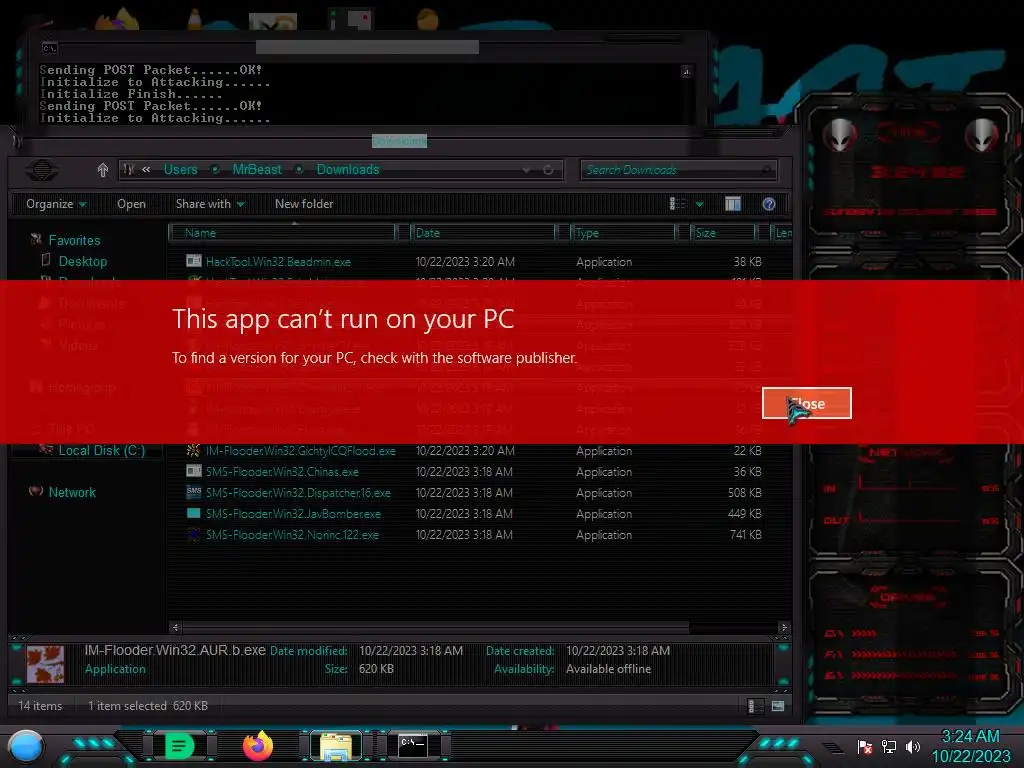Viewport: 1024px width, 768px height.
Task: Create a New folder
Action: click(x=304, y=204)
